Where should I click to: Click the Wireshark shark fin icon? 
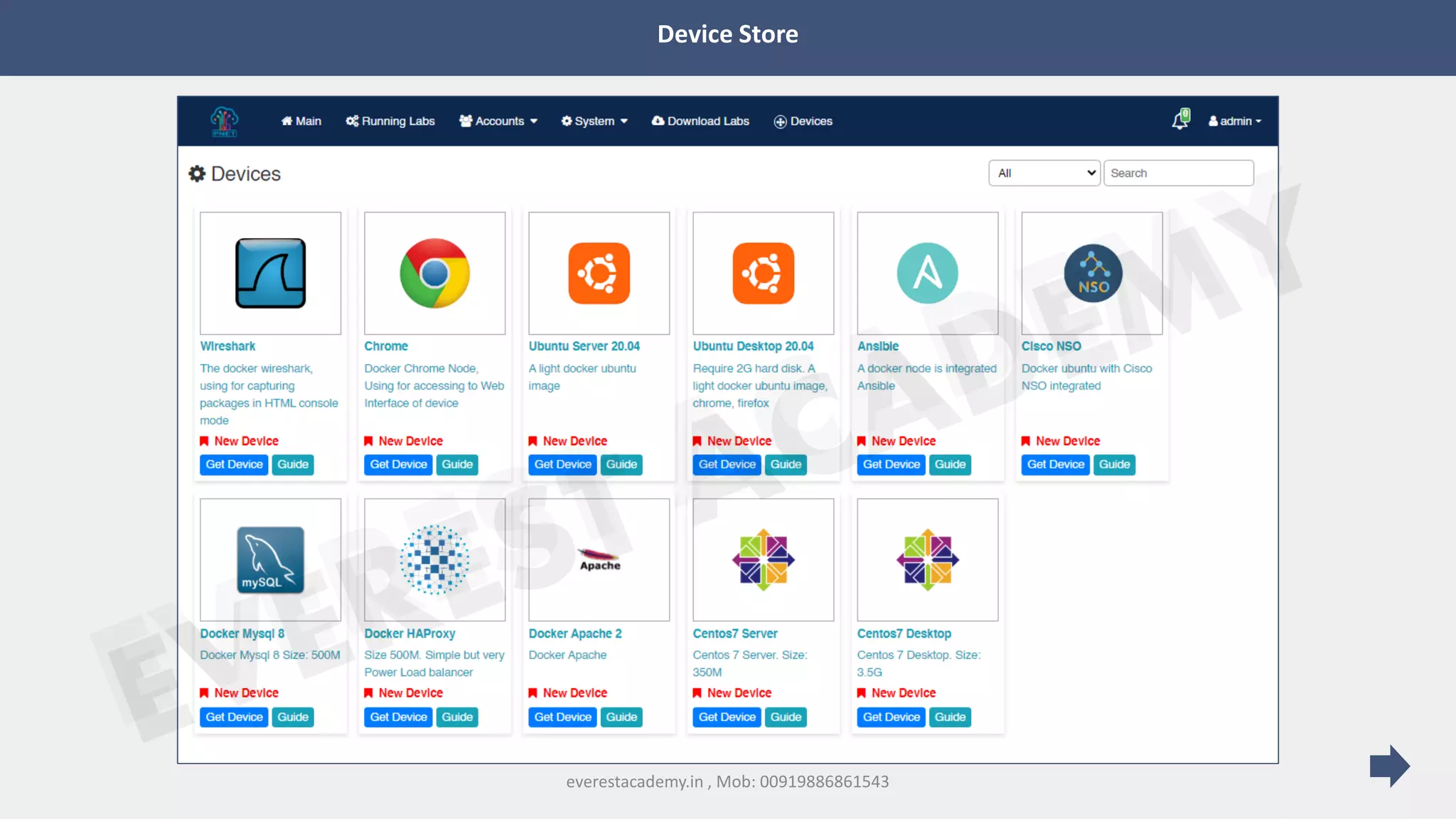point(270,273)
